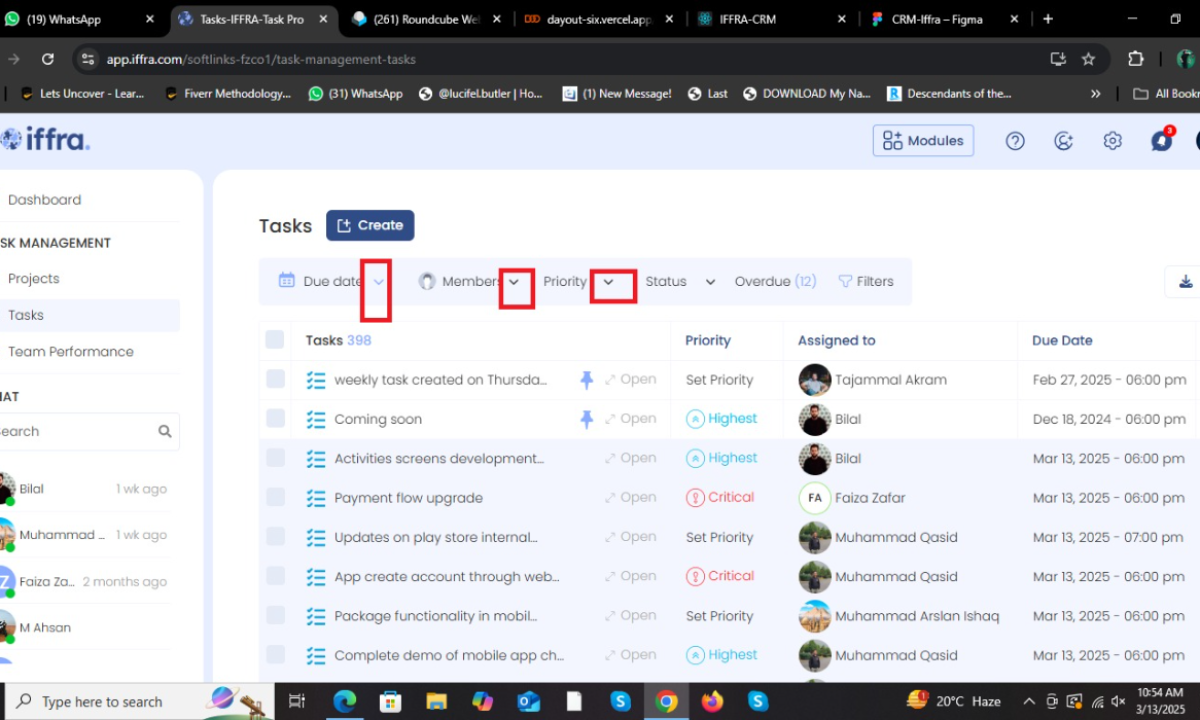Click search magnifier icon in chat sidebar

[165, 432]
